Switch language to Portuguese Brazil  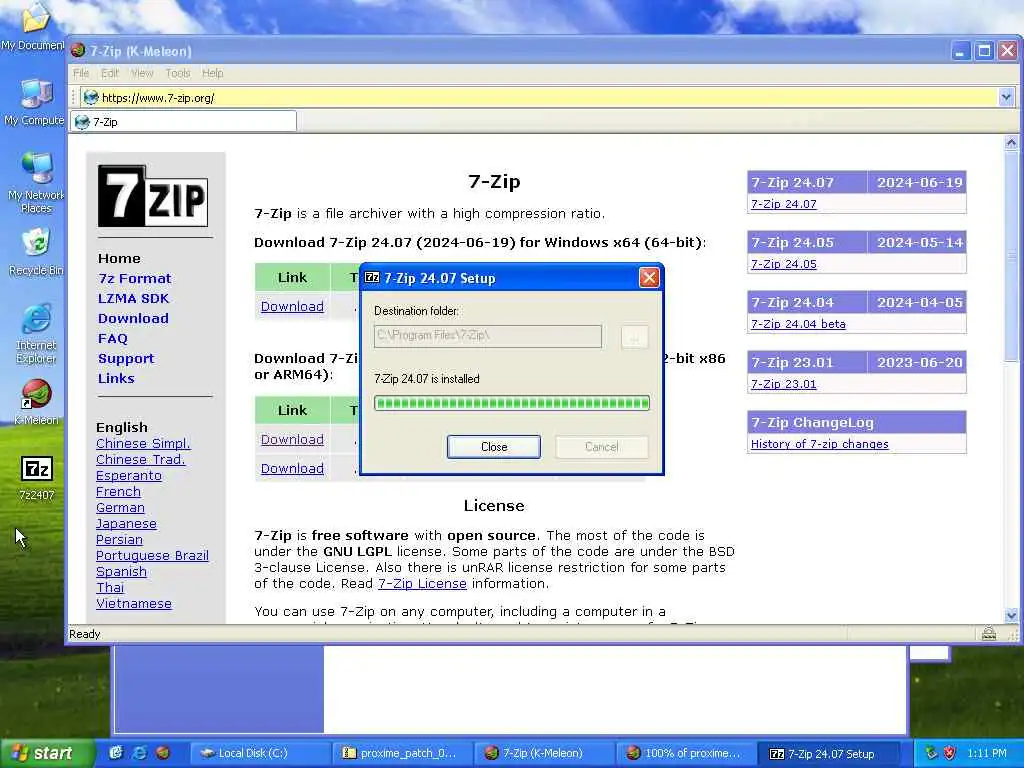[x=152, y=556]
